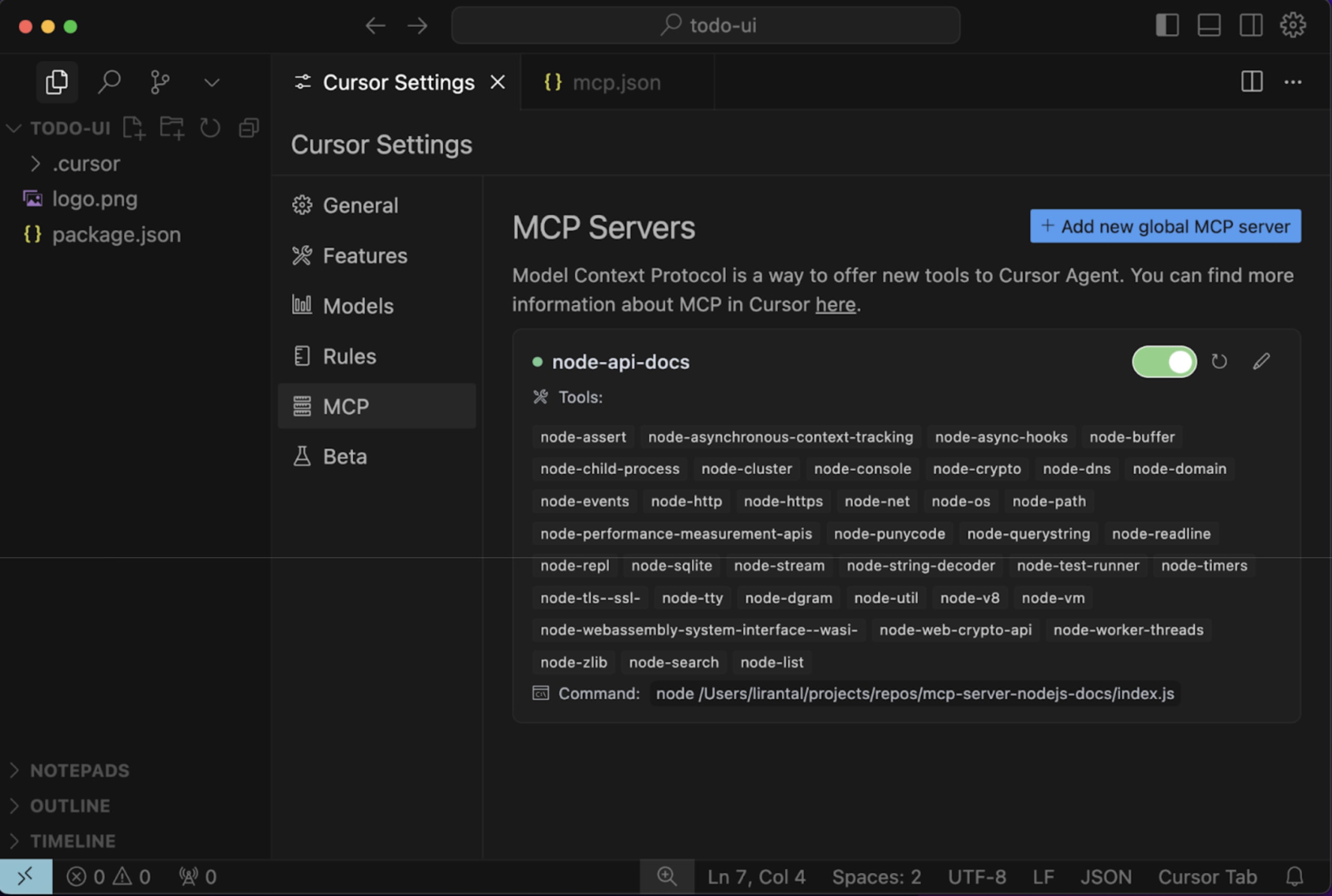Open errors and warnings count
1332x896 pixels.
(108, 877)
